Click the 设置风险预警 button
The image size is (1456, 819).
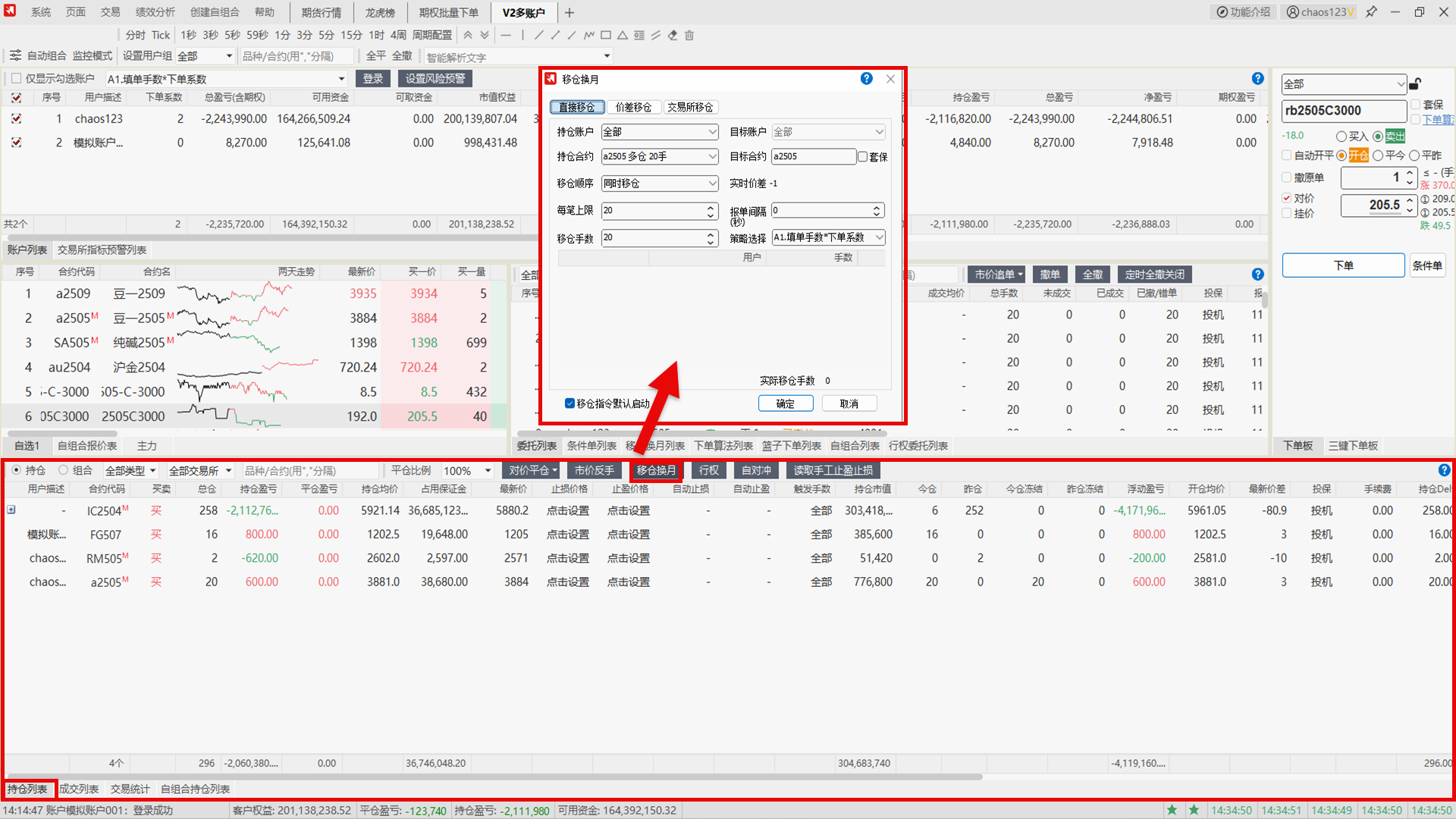point(435,79)
